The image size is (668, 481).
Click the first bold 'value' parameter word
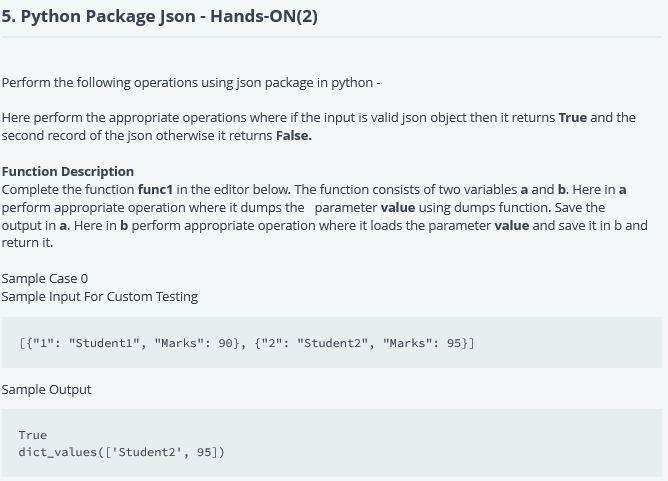(x=398, y=207)
